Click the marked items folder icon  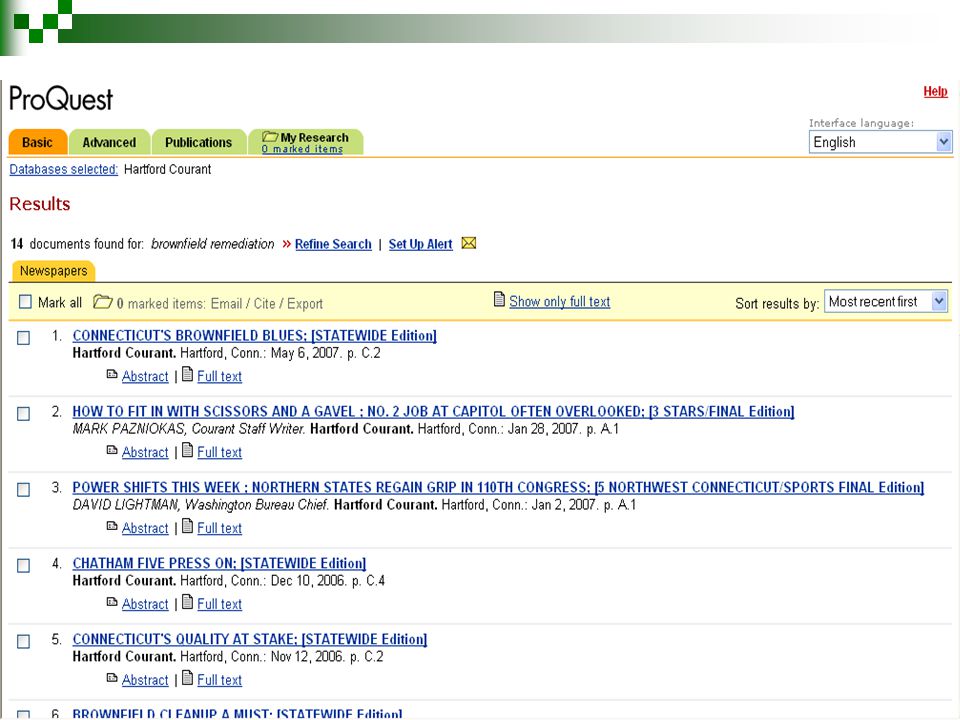coord(102,301)
